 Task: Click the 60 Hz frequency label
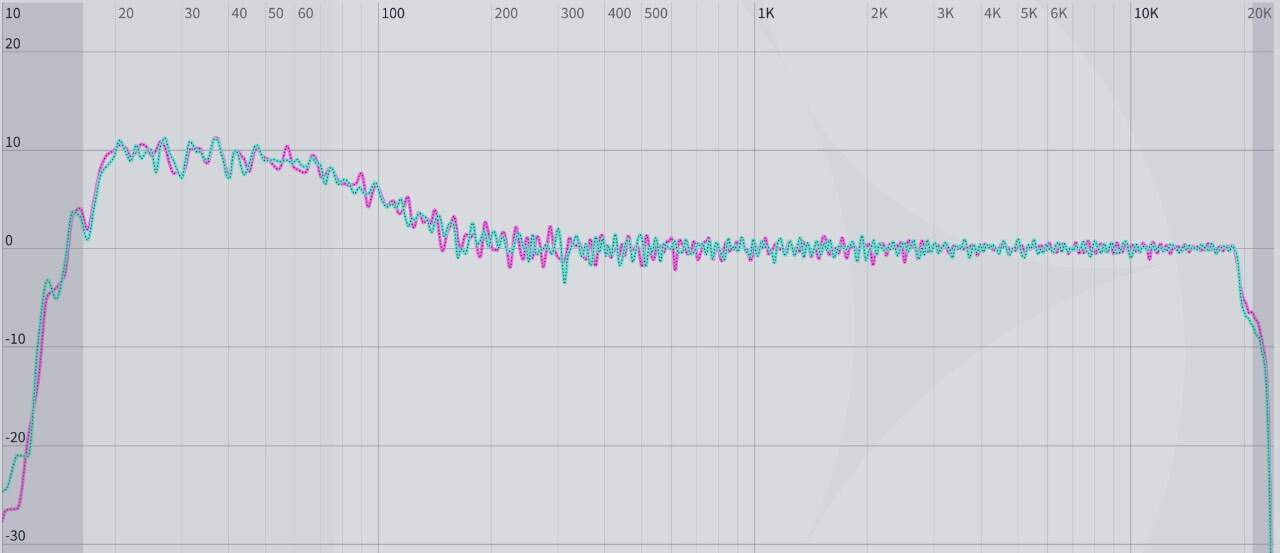305,14
